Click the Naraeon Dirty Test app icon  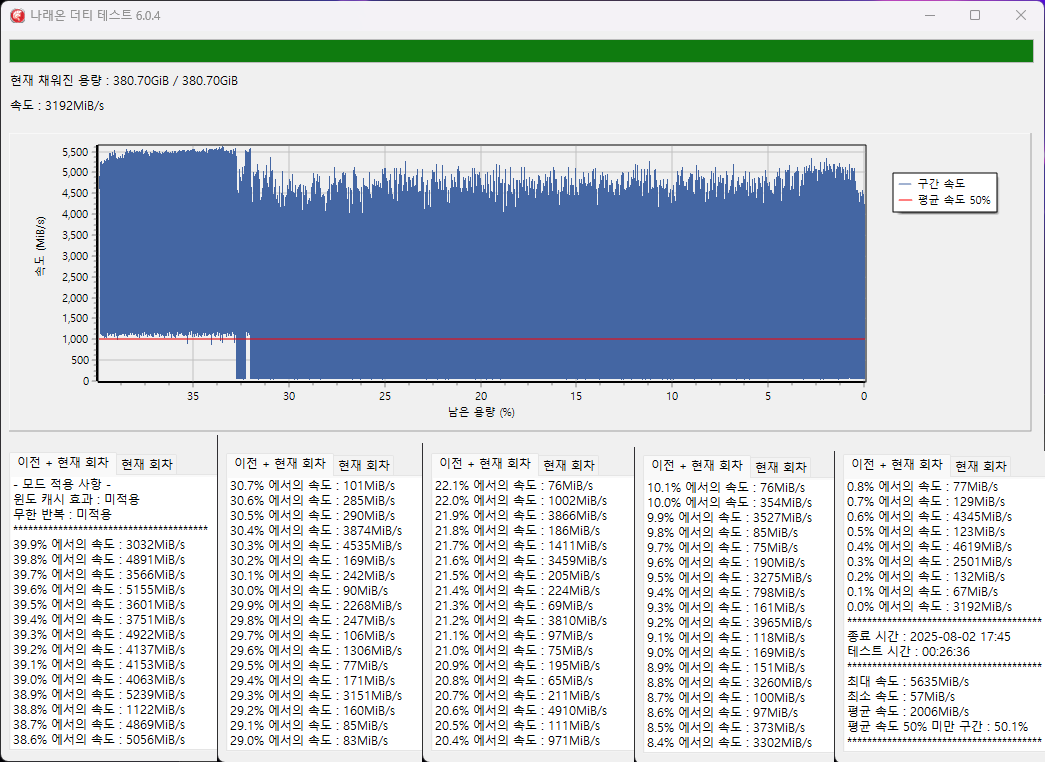point(17,15)
